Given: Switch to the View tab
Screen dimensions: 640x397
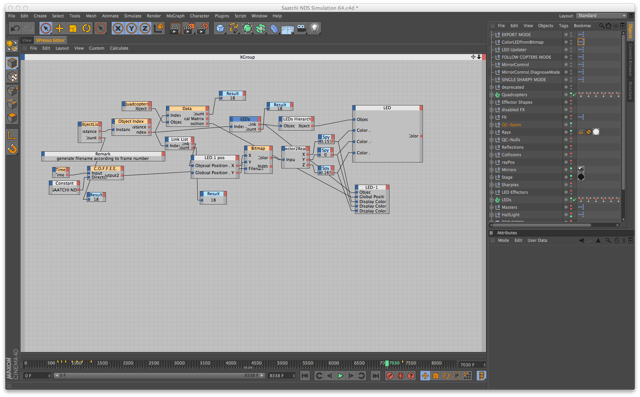Looking at the screenshot, I should (x=27, y=40).
